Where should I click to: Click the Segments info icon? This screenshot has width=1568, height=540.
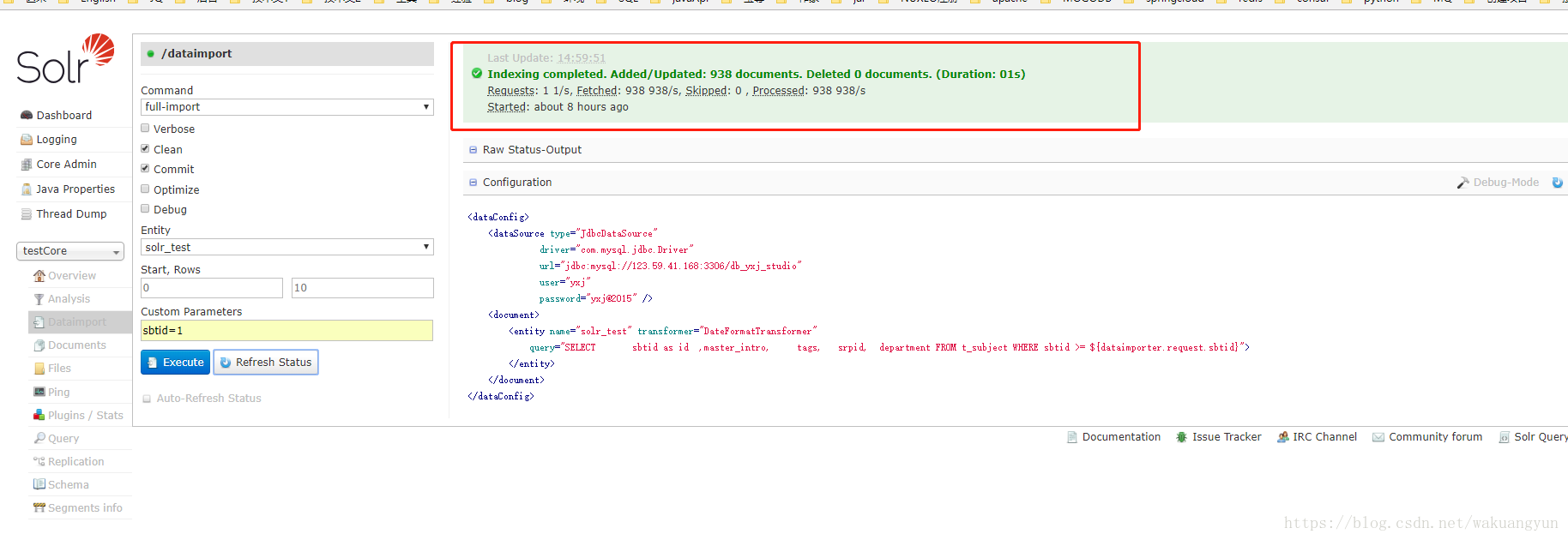(x=39, y=507)
